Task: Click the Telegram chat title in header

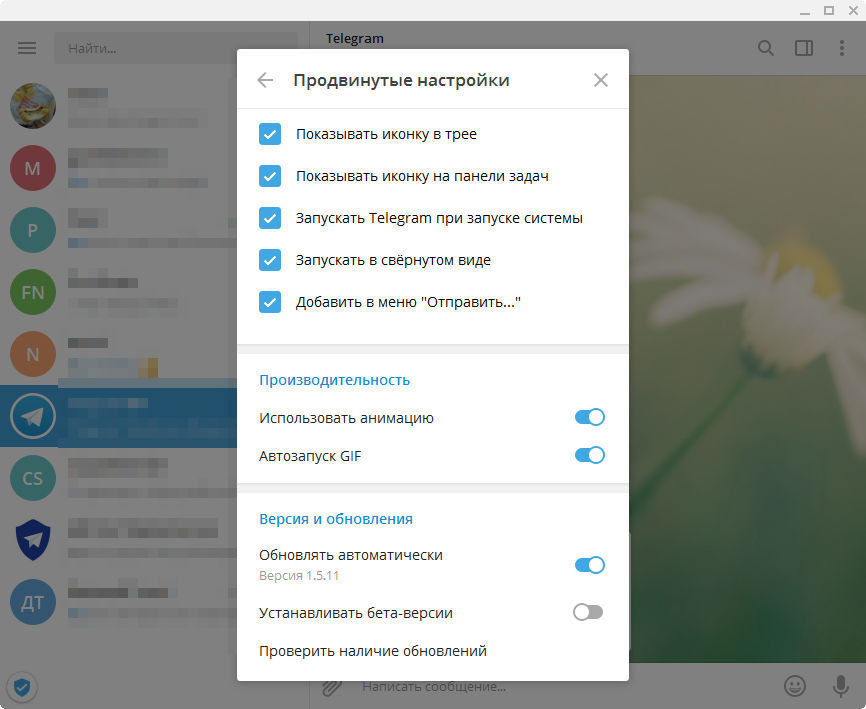Action: 355,38
